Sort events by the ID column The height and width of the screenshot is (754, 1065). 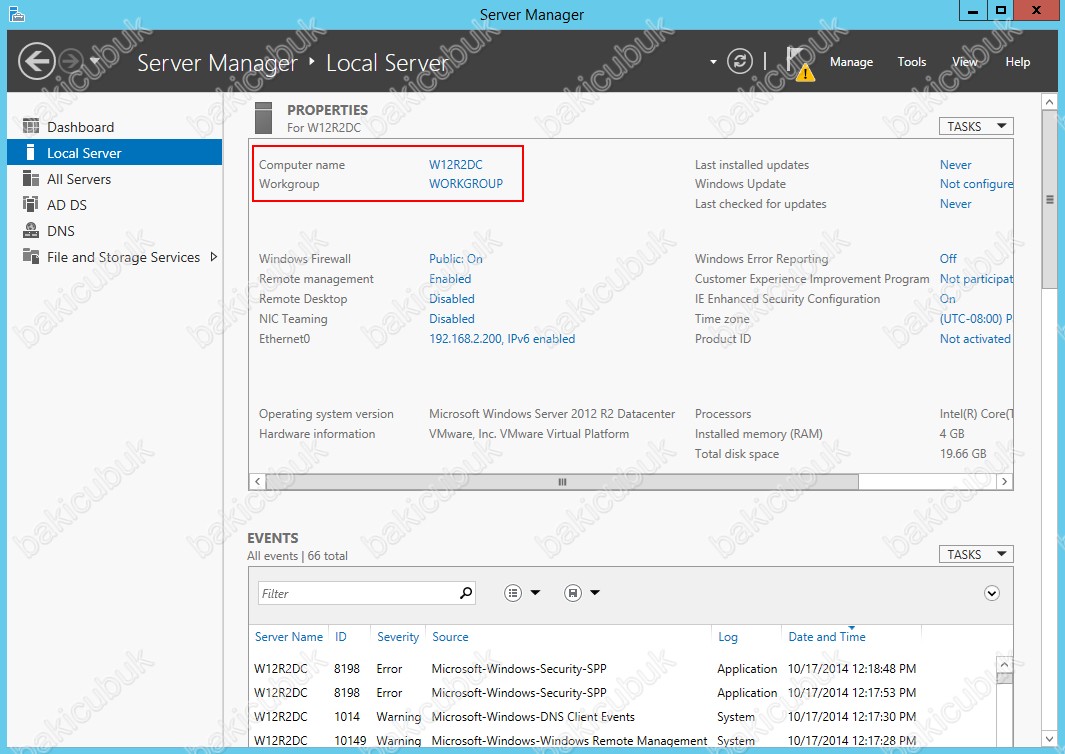341,636
